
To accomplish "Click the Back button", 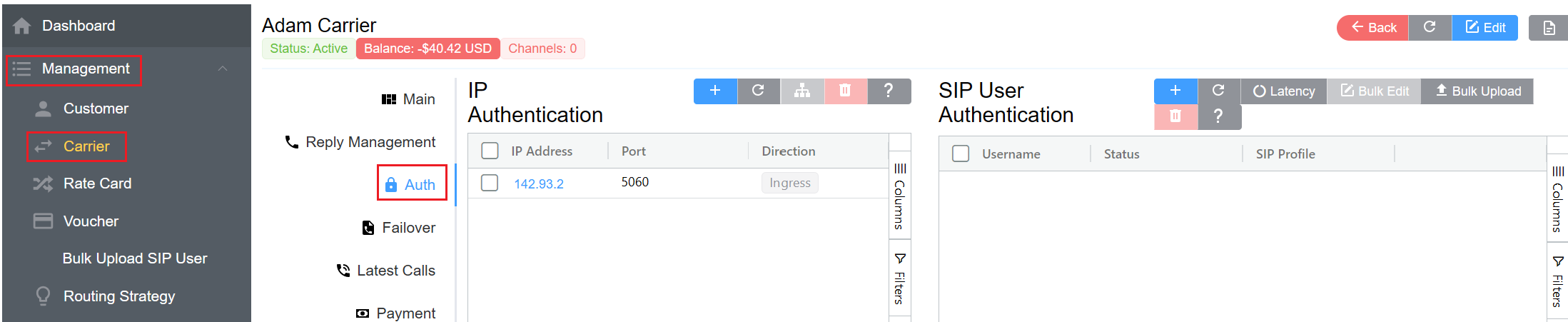I will tap(1373, 28).
